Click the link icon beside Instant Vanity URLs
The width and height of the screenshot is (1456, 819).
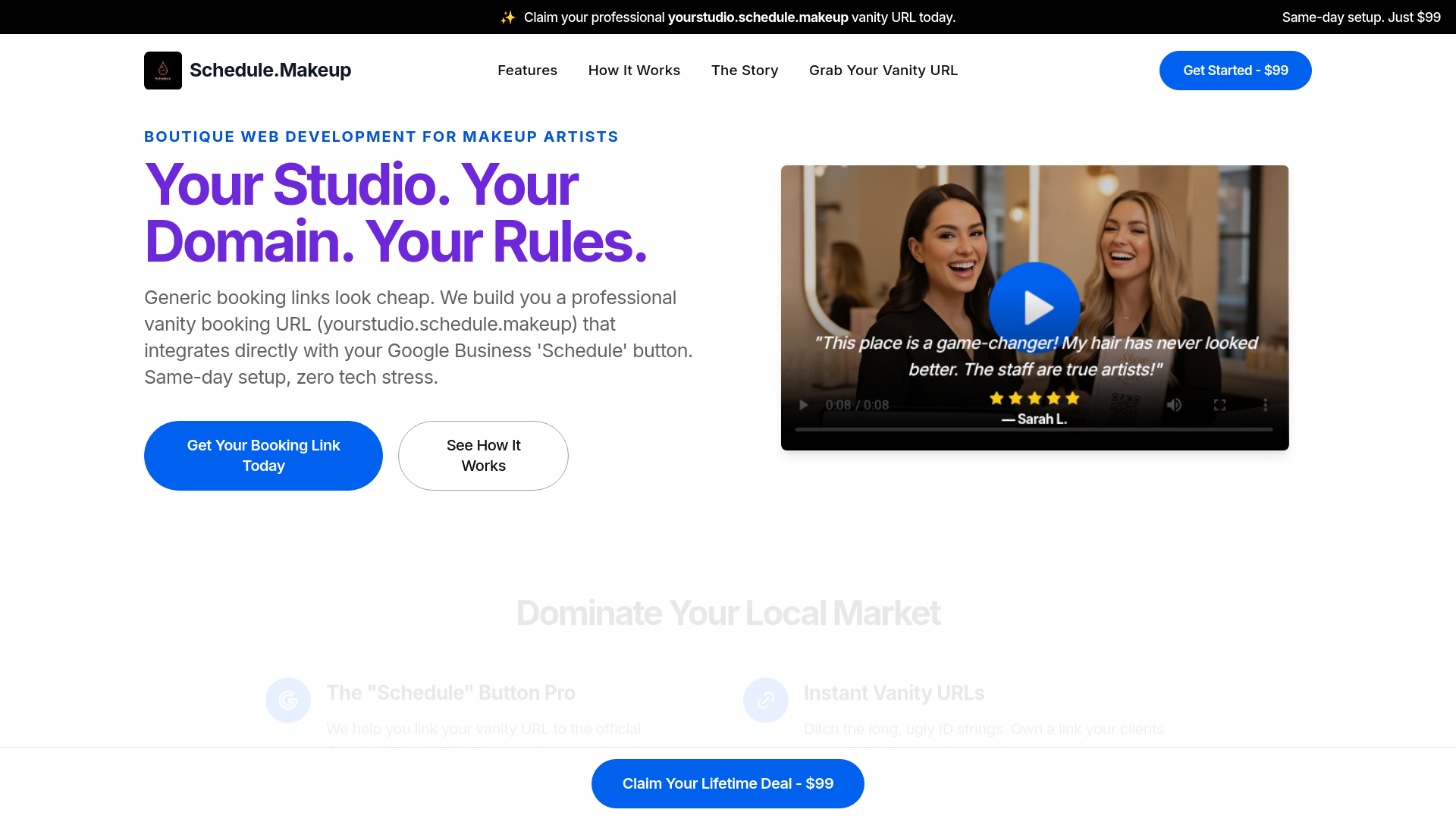[x=766, y=700]
